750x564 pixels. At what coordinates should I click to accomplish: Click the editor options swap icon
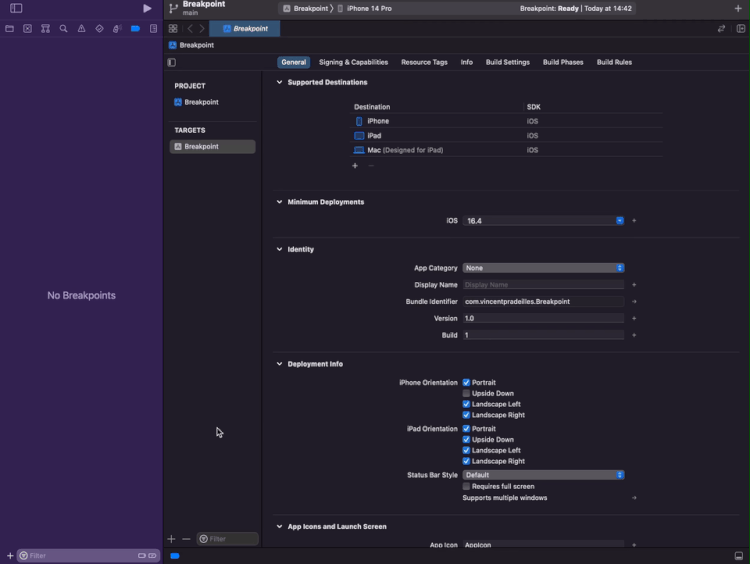[x=721, y=29]
